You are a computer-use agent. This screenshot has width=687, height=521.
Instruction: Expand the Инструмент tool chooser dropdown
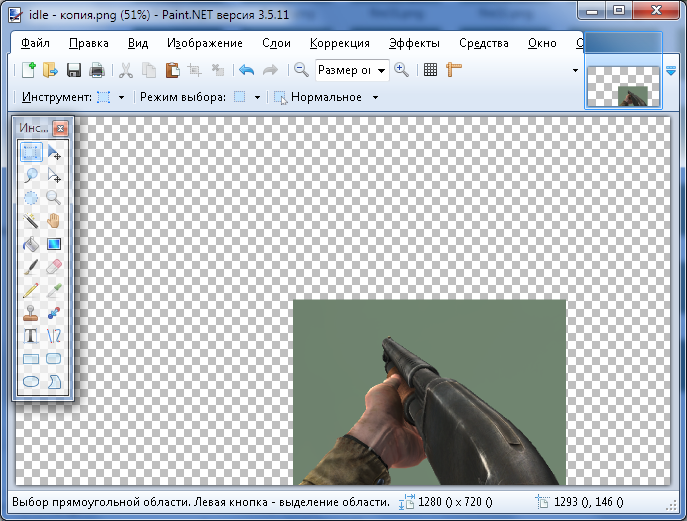[121, 98]
